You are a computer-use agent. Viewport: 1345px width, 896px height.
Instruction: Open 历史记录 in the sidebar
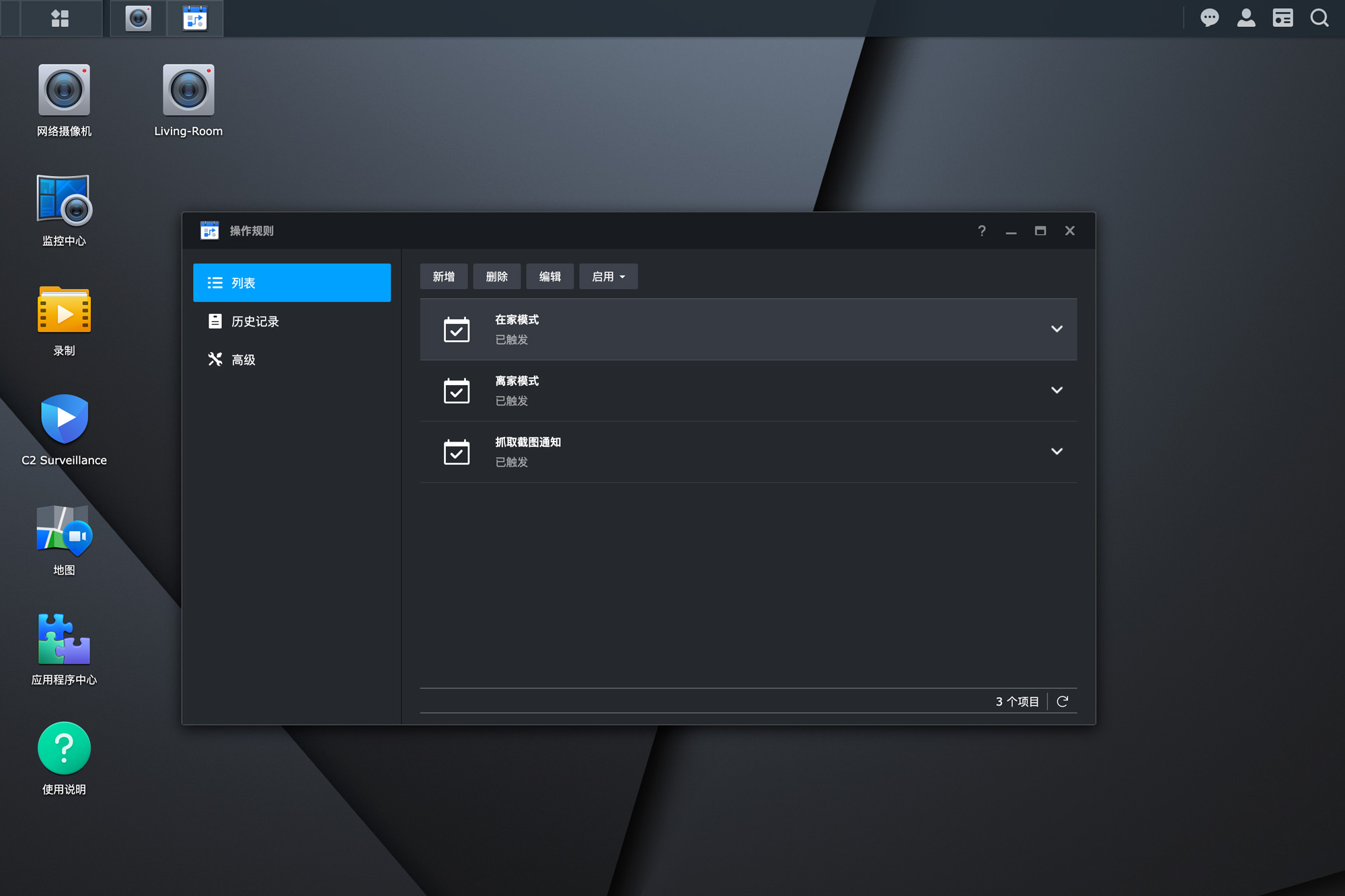point(292,321)
